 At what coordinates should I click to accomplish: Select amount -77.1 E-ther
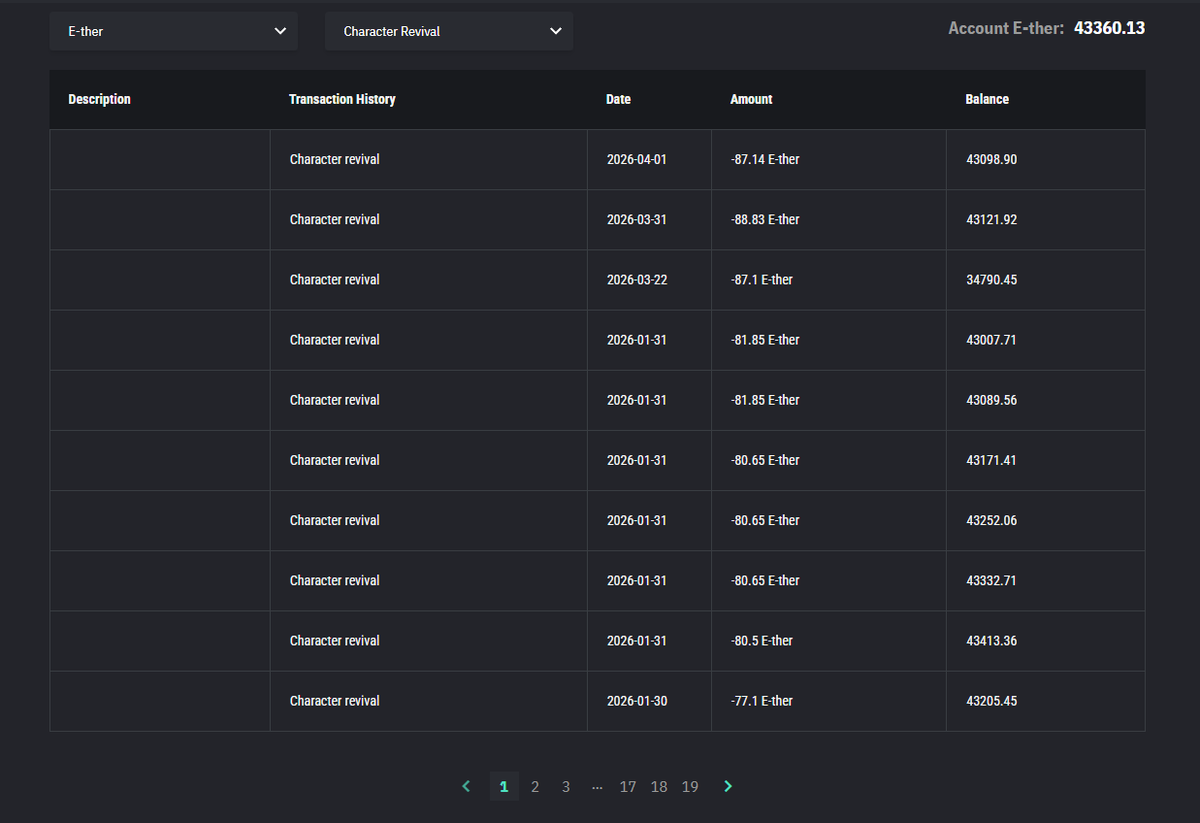pos(762,701)
